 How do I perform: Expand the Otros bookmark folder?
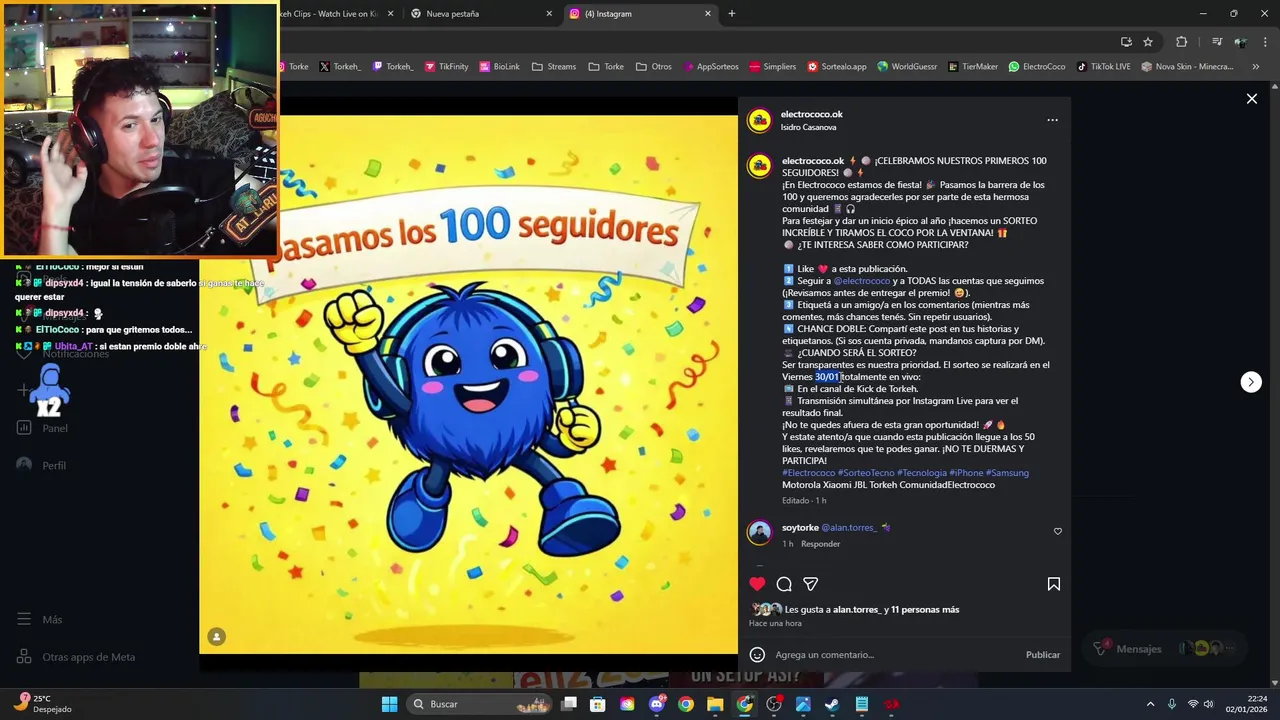[x=654, y=67]
